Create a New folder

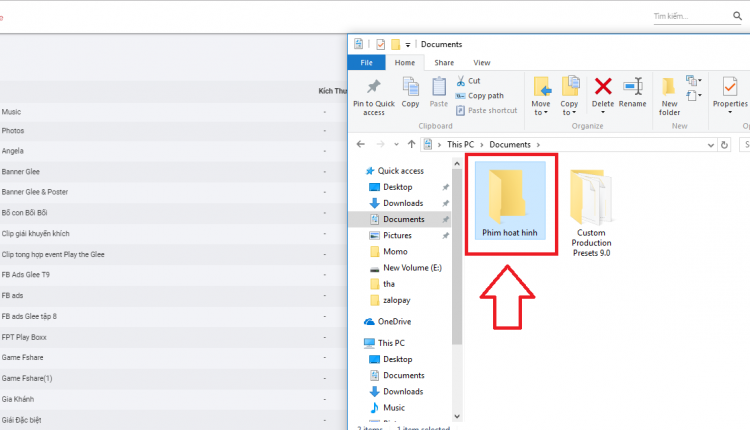(669, 96)
